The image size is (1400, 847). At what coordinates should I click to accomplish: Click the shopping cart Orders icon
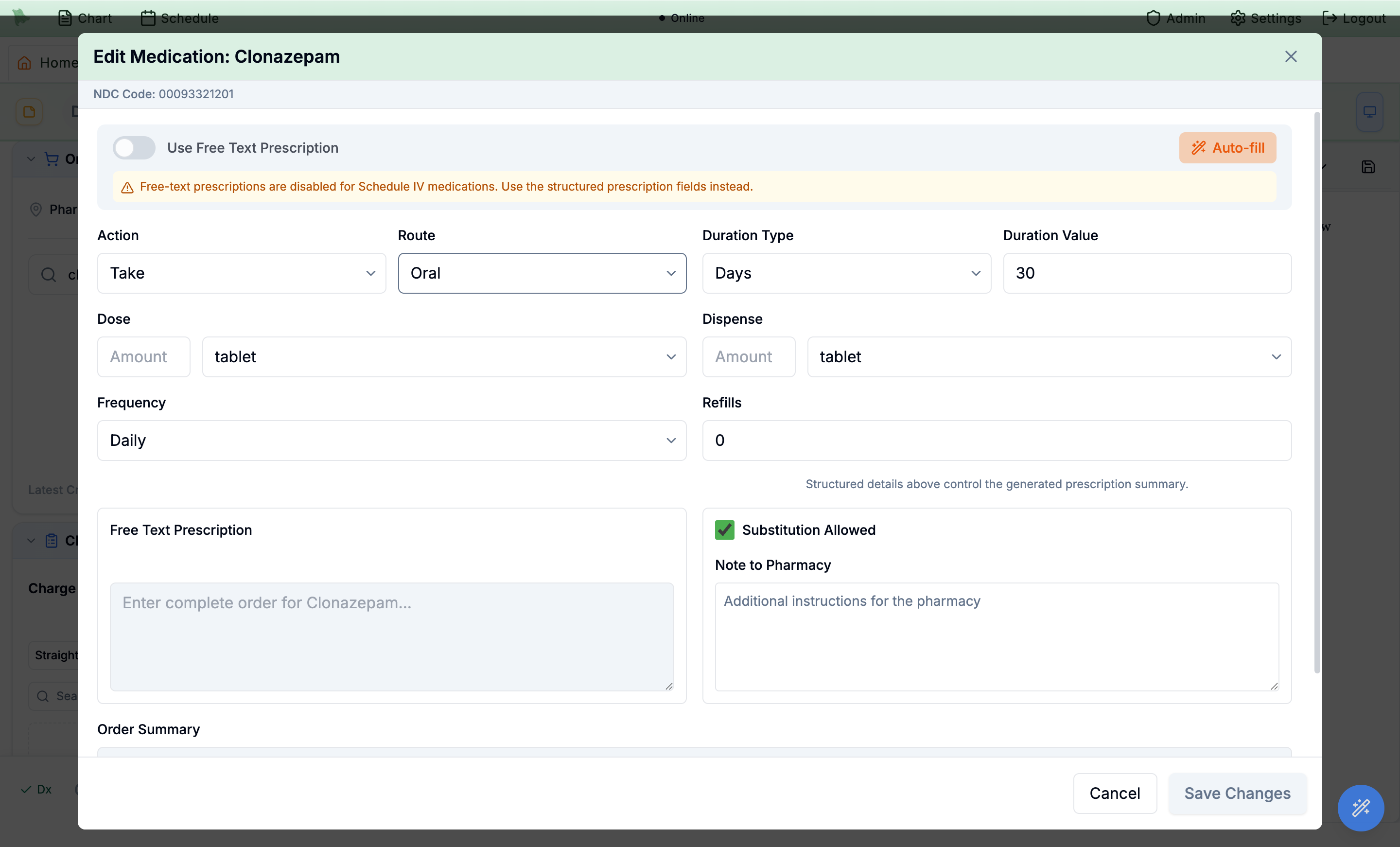pos(52,159)
